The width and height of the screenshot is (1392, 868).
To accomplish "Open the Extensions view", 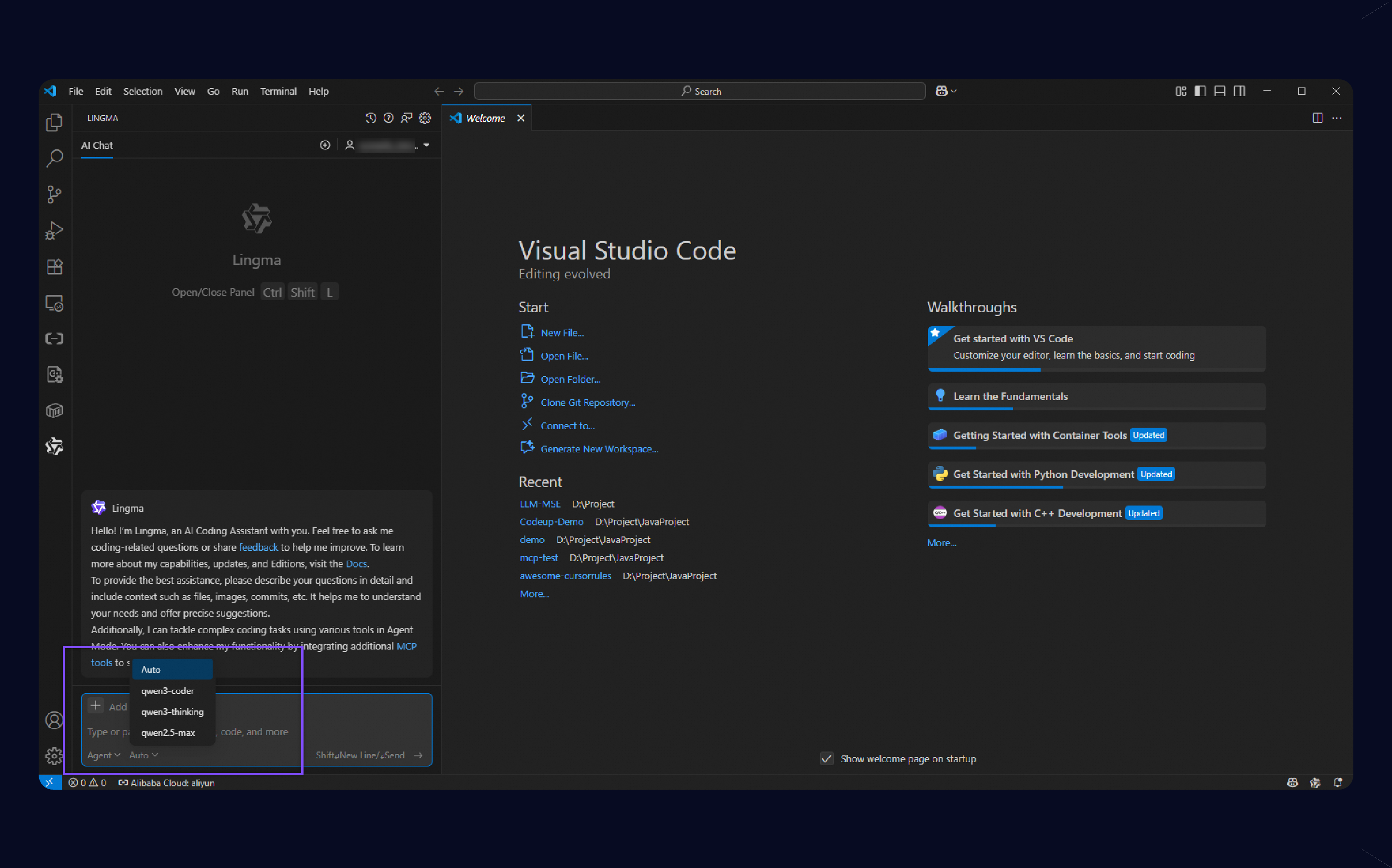I will 54,266.
